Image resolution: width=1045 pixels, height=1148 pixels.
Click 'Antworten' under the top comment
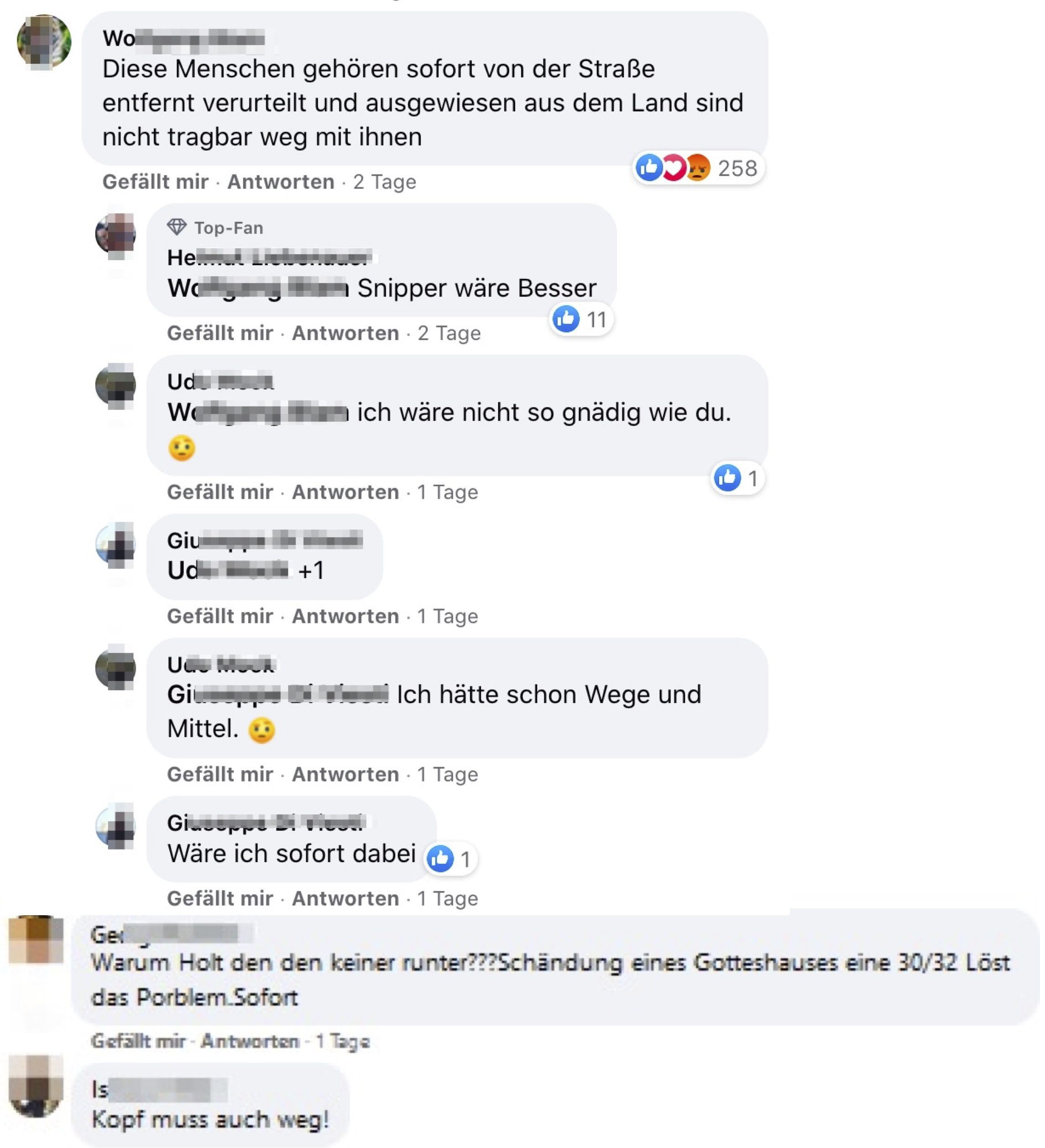pos(281,182)
